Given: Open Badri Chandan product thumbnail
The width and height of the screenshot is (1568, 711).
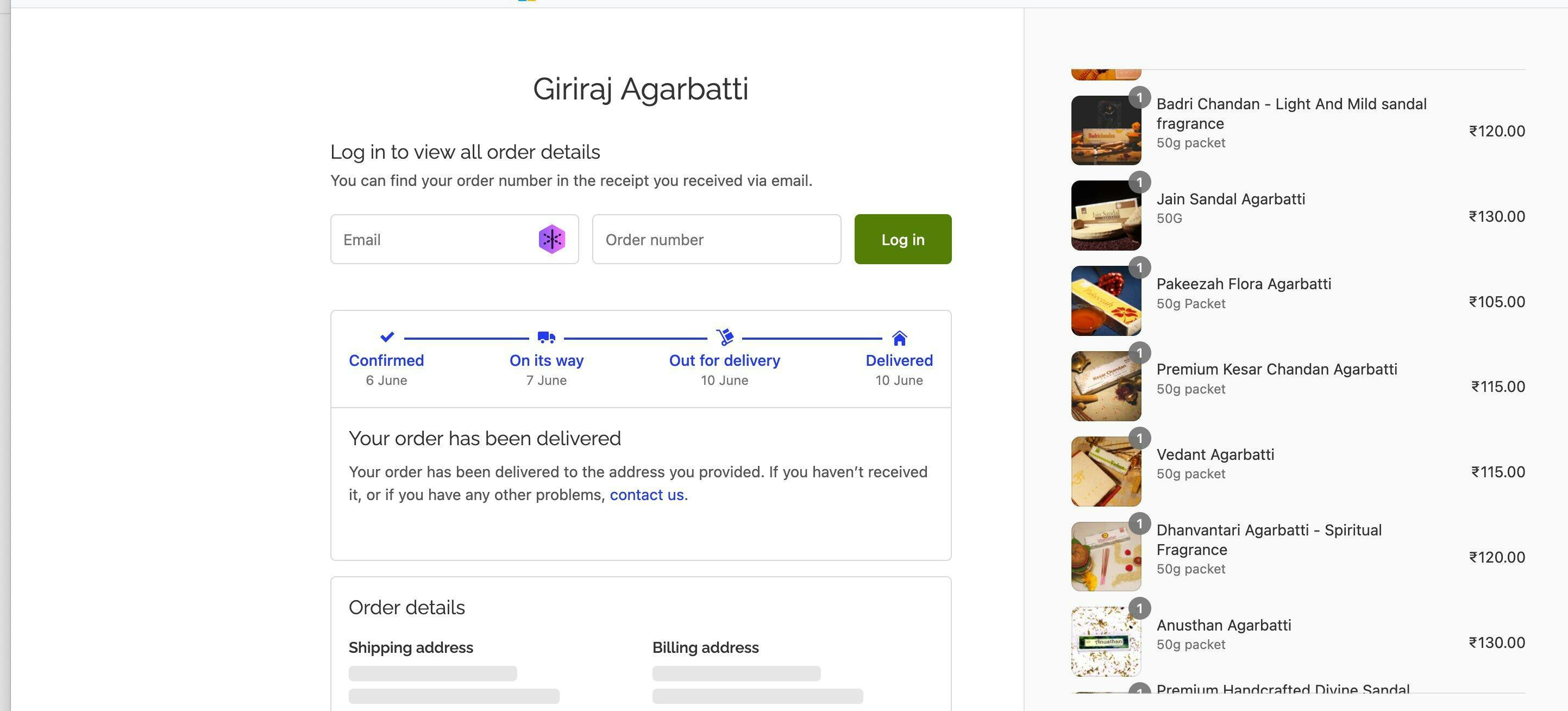Looking at the screenshot, I should [1106, 130].
